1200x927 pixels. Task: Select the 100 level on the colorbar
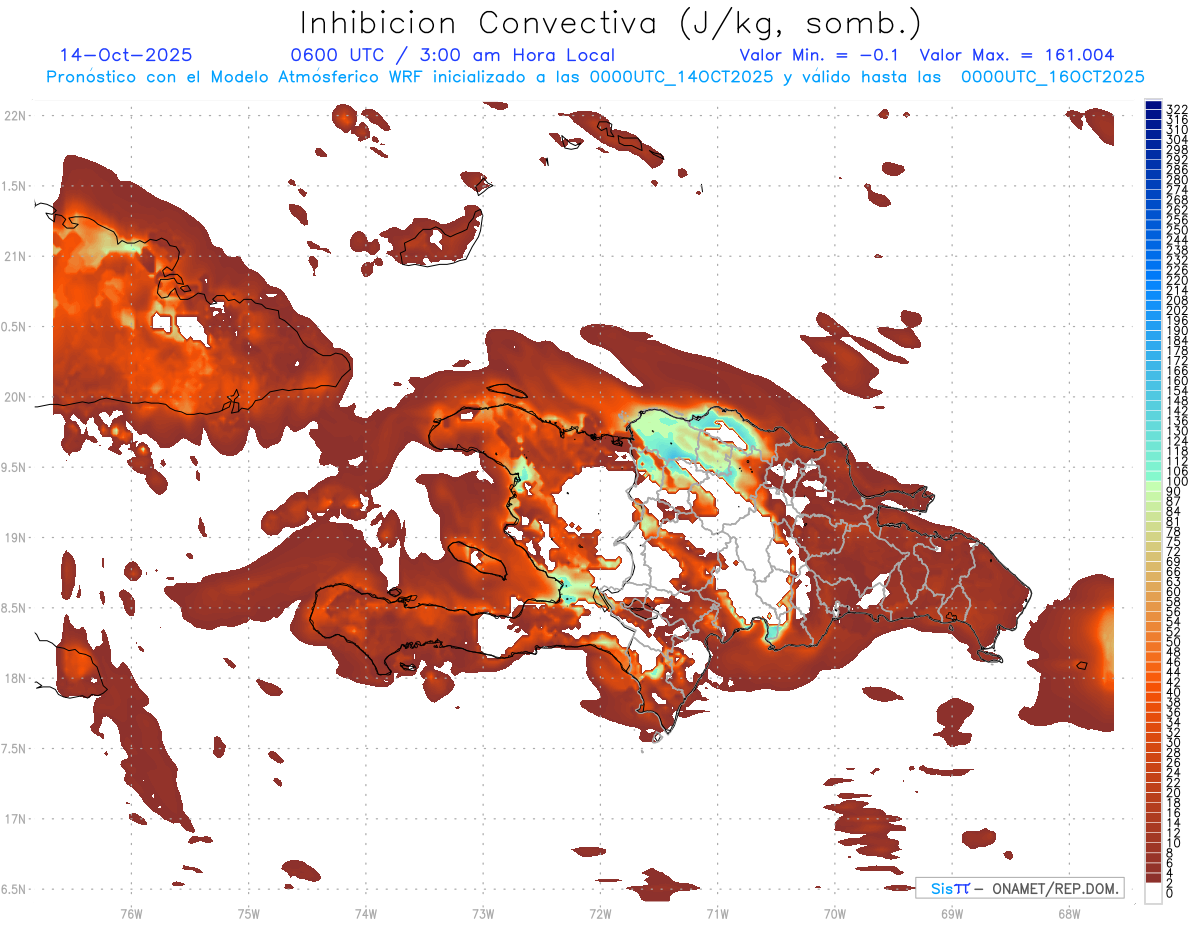pyautogui.click(x=1154, y=482)
